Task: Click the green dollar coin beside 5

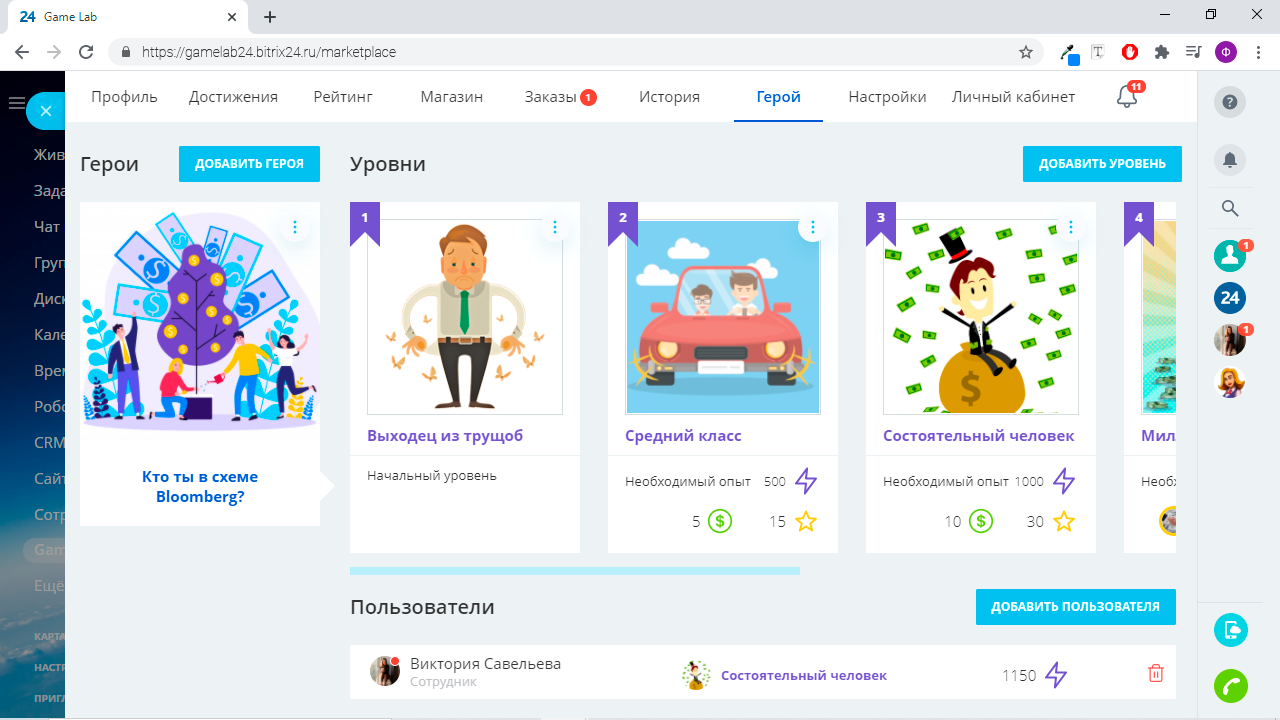Action: click(x=720, y=521)
